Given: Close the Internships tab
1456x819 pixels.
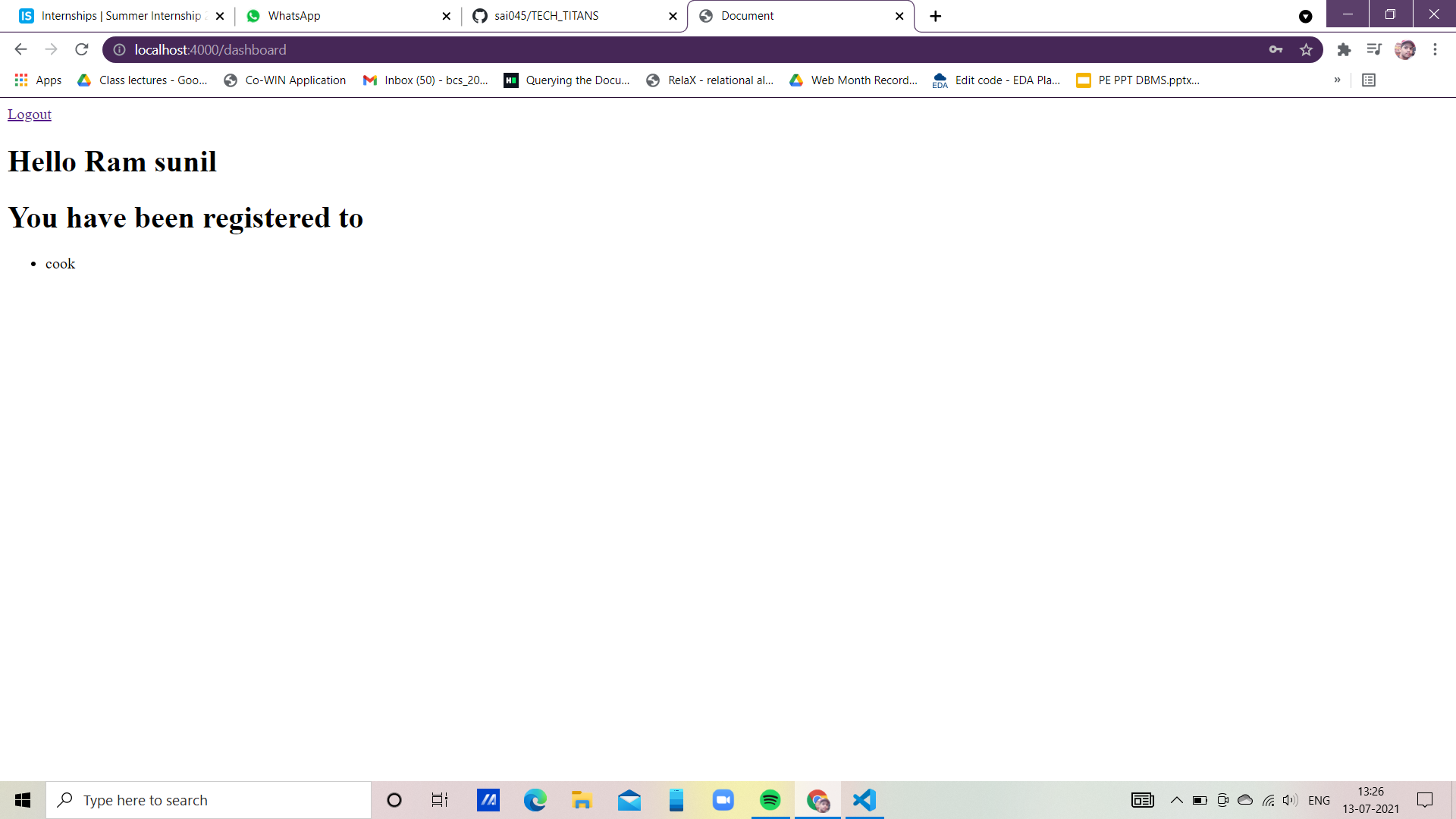Looking at the screenshot, I should 220,16.
